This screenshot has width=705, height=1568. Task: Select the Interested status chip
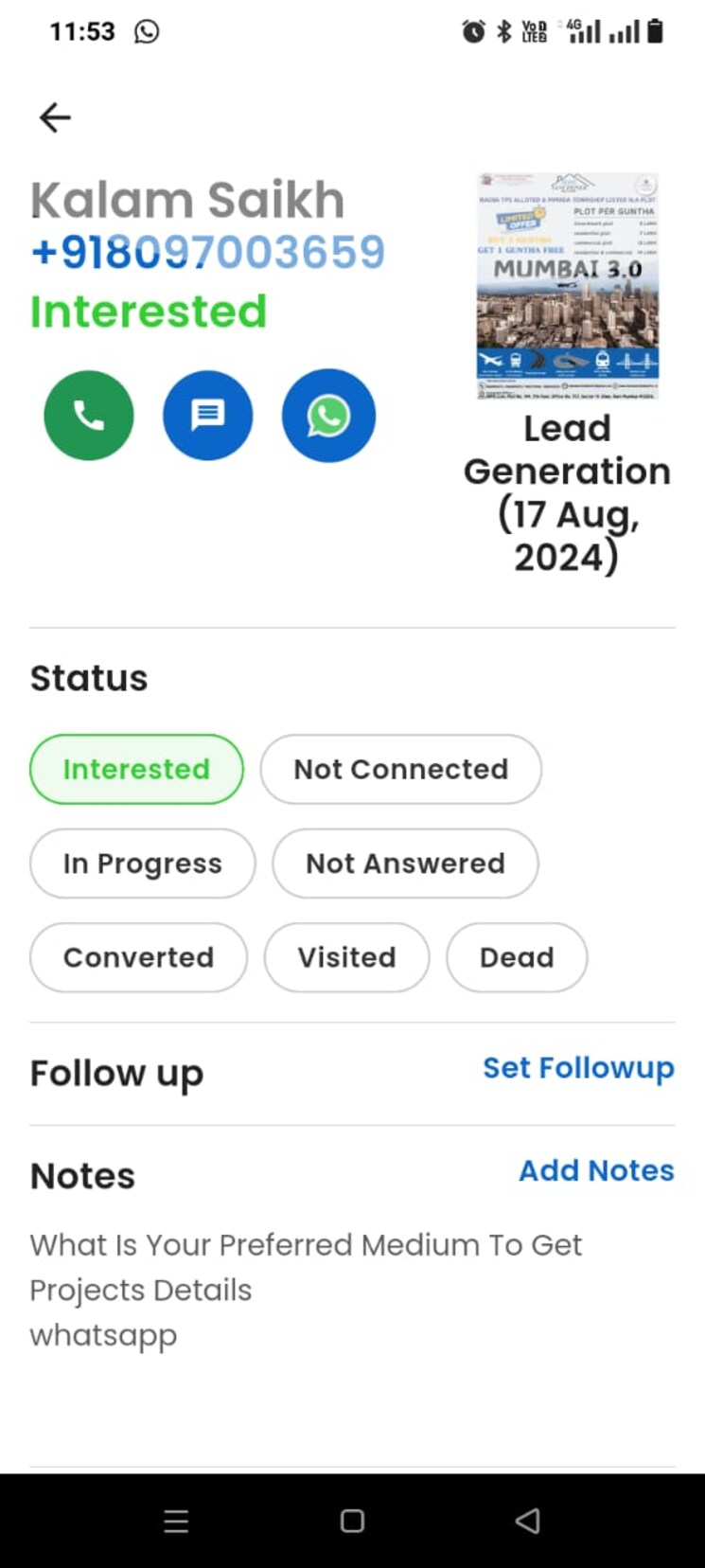coord(136,769)
